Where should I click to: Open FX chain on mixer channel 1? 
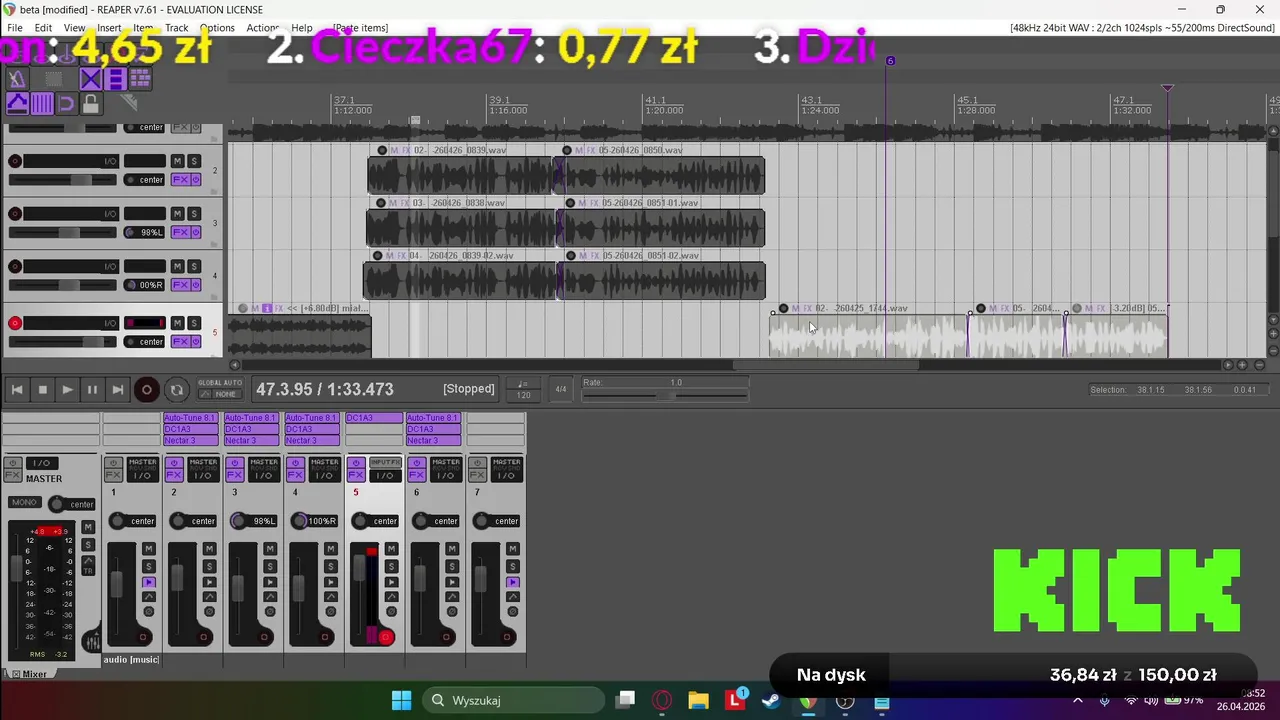point(113,475)
